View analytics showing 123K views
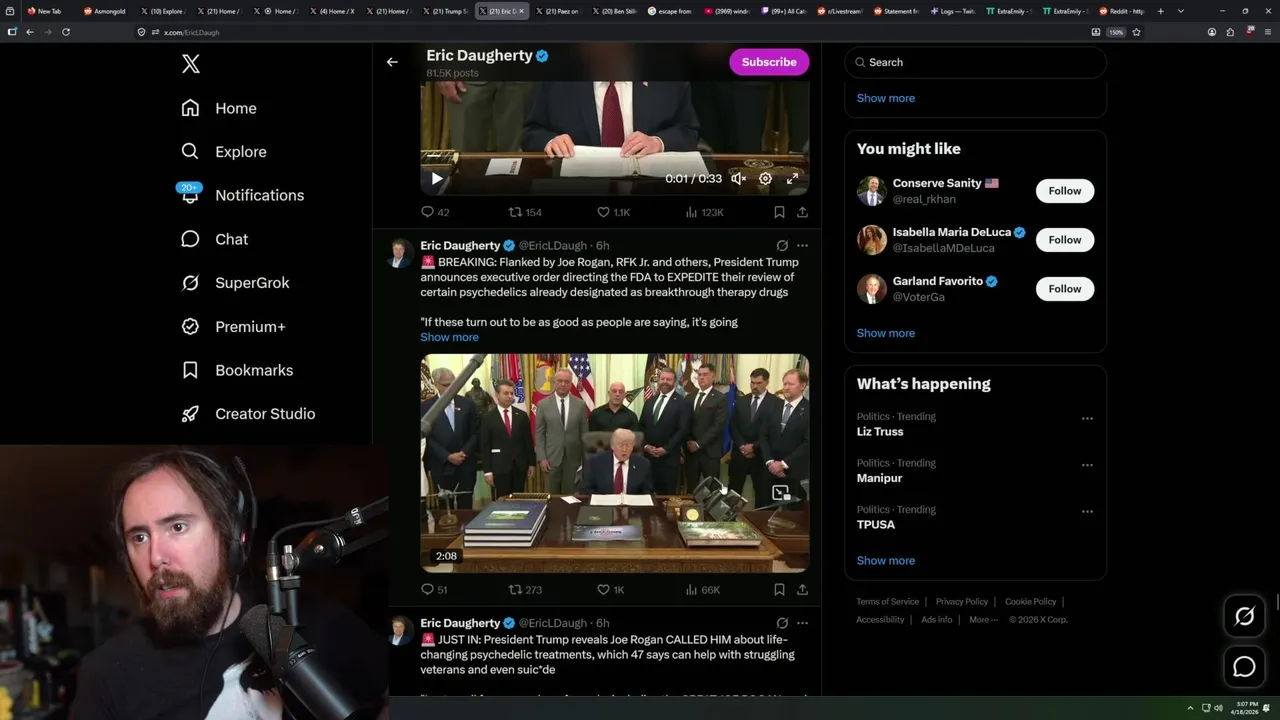 (x=705, y=212)
